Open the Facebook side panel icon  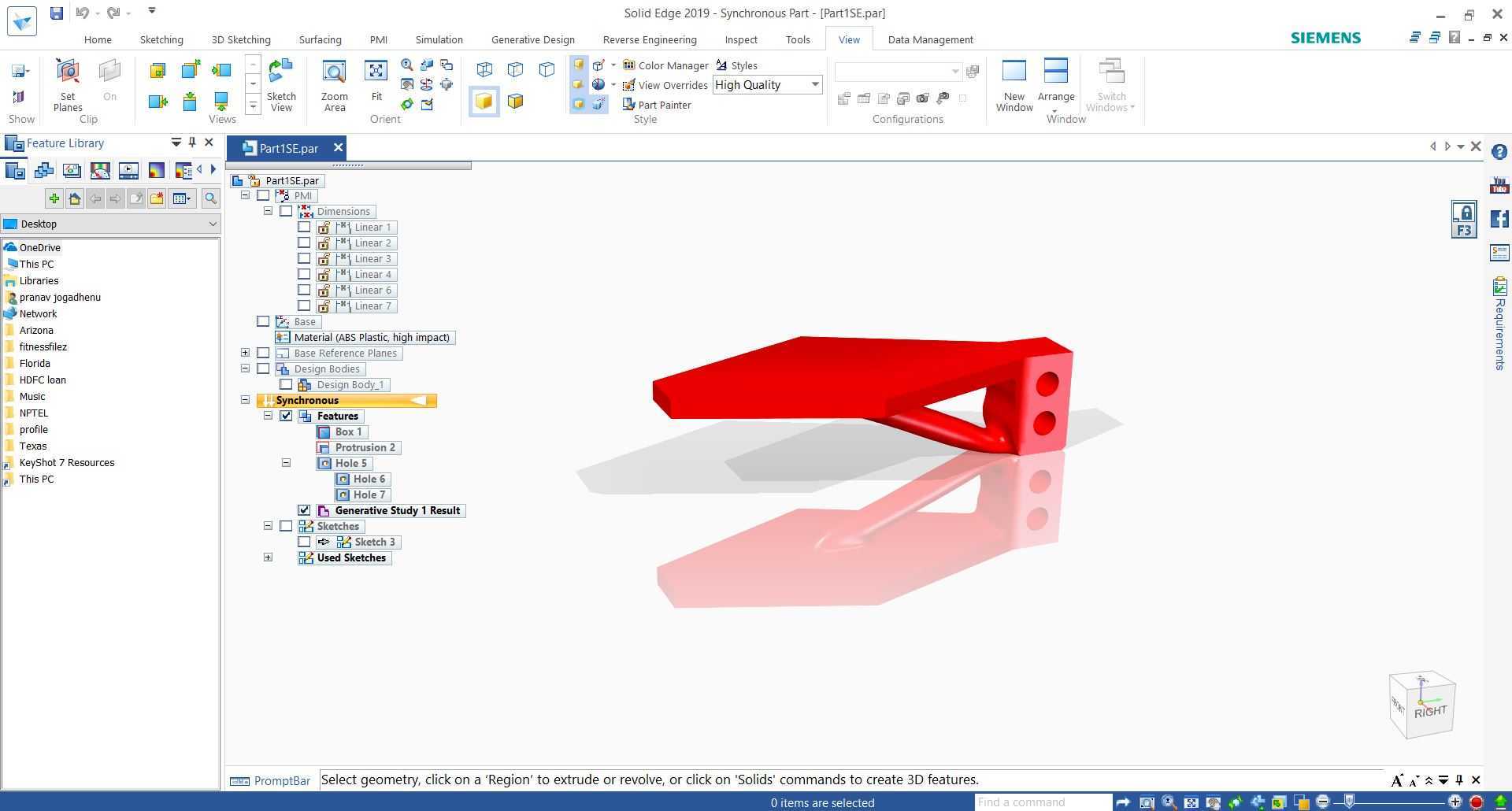click(x=1499, y=219)
